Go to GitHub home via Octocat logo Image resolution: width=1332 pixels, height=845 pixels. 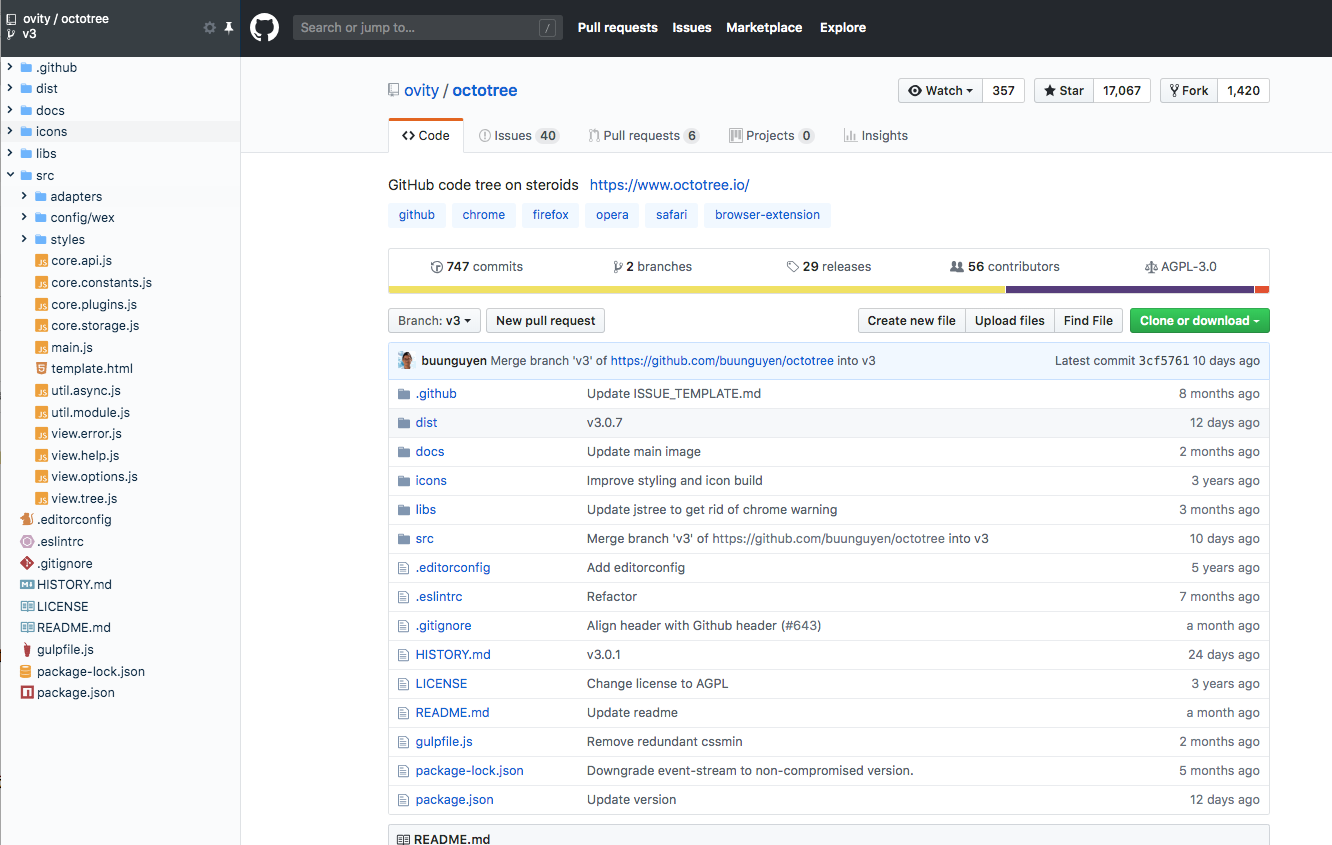[x=264, y=27]
